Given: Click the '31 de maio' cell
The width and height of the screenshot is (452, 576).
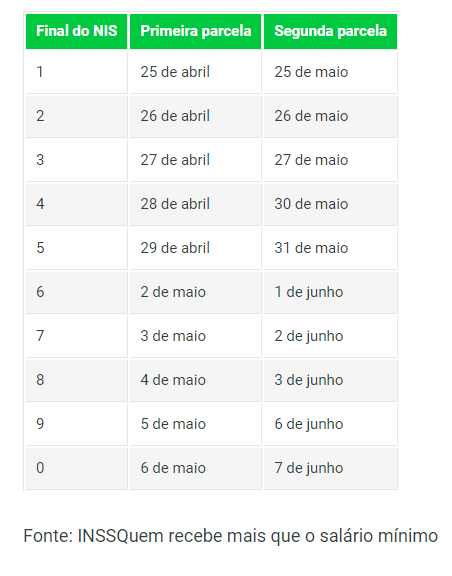Looking at the screenshot, I should 330,248.
